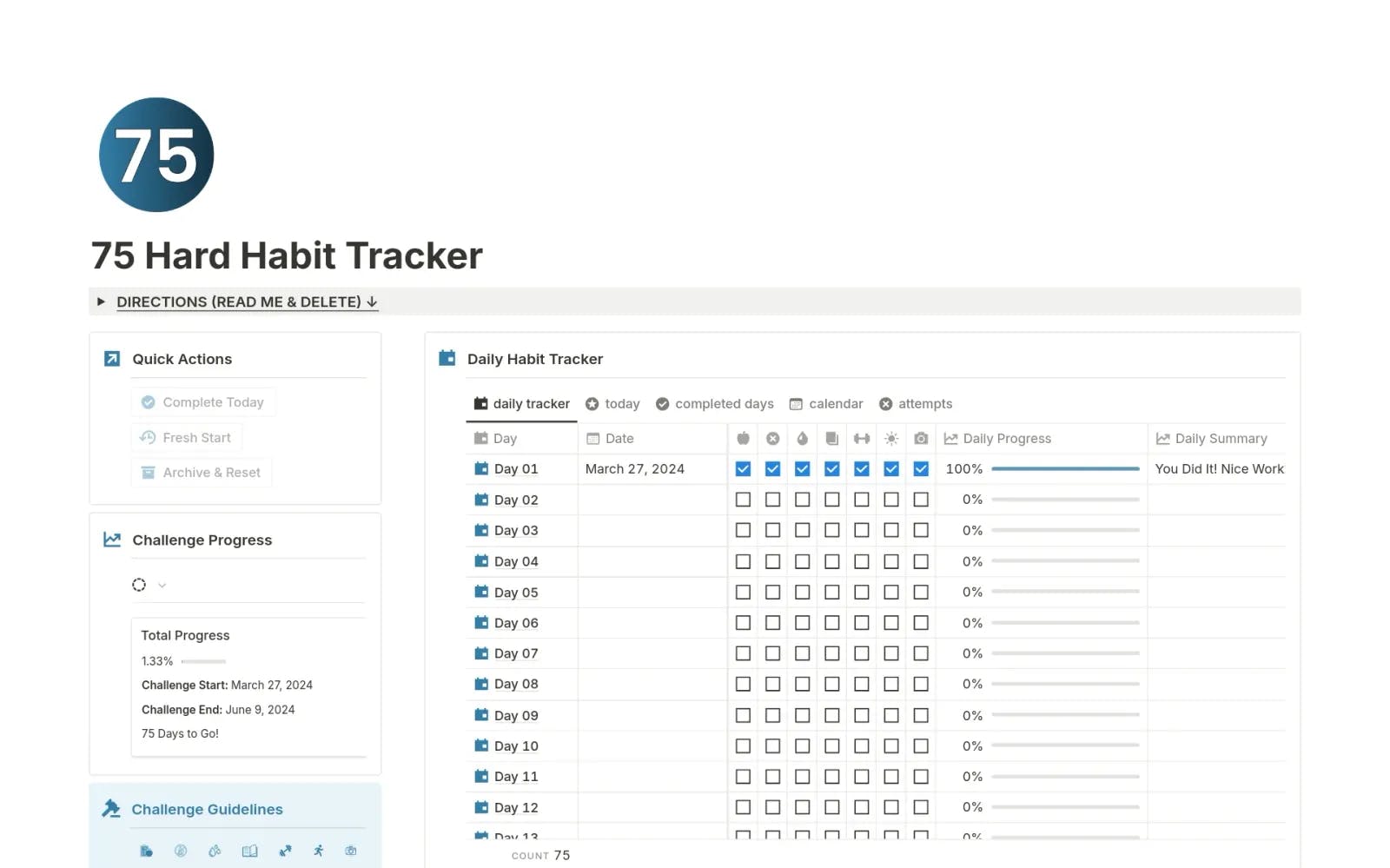Click the Challenge Progress chart icon

(x=112, y=540)
